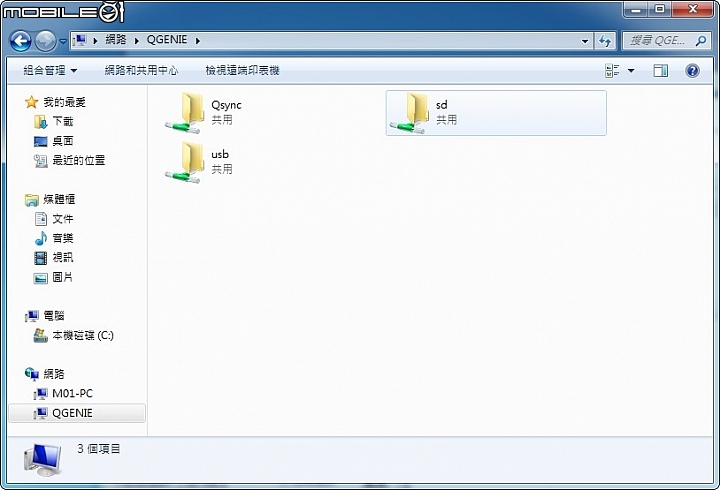Open the recent pages dropdown arrow
The height and width of the screenshot is (490, 720).
[x=63, y=41]
